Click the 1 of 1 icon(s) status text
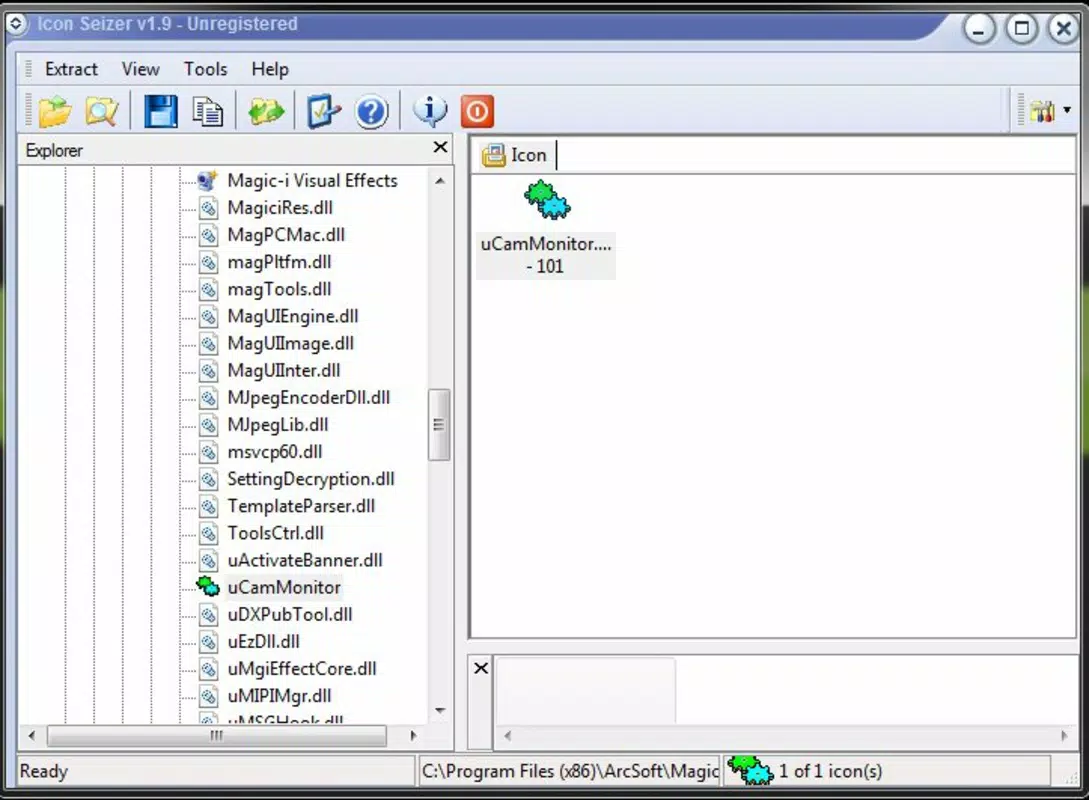Image resolution: width=1089 pixels, height=800 pixels. coord(830,771)
